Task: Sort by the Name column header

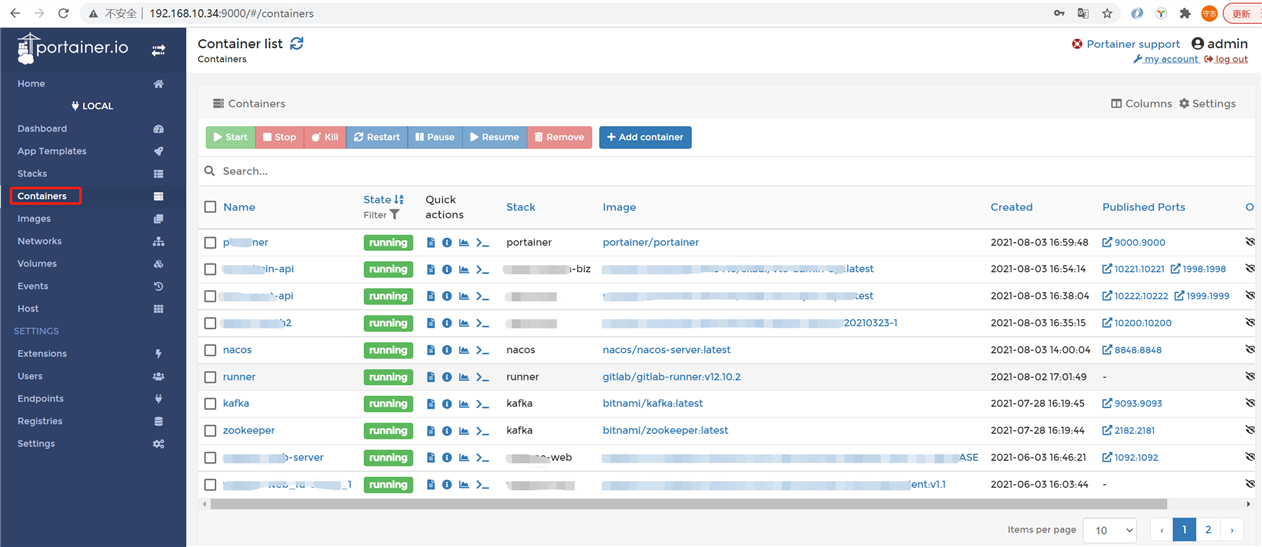Action: coord(239,207)
